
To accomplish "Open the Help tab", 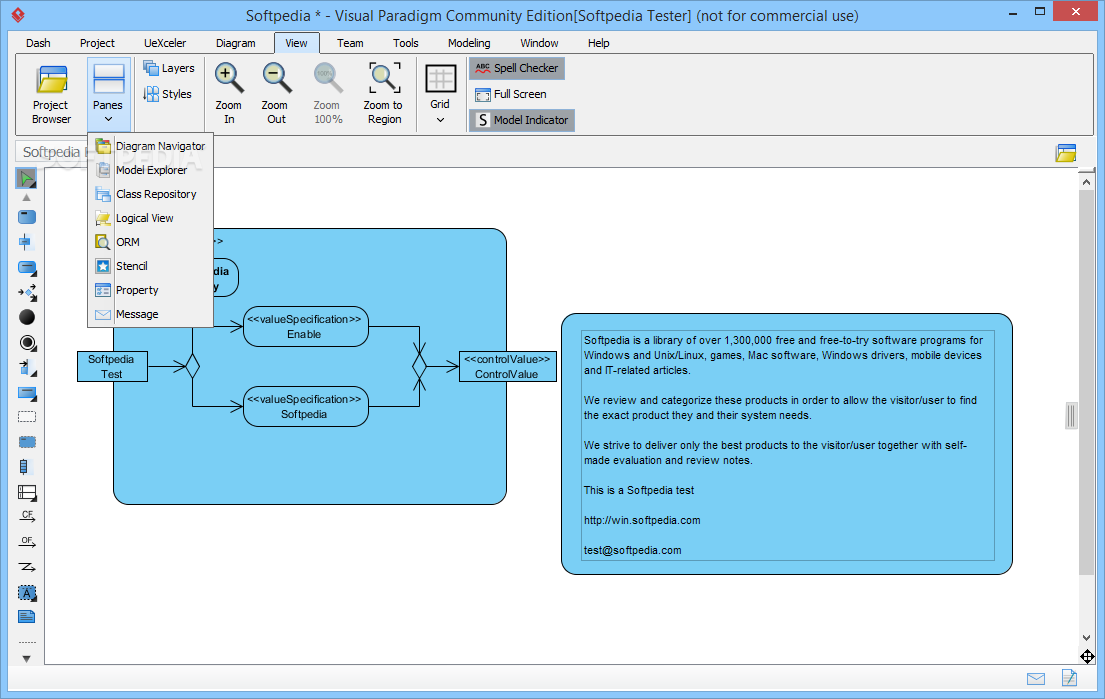I will tap(598, 43).
